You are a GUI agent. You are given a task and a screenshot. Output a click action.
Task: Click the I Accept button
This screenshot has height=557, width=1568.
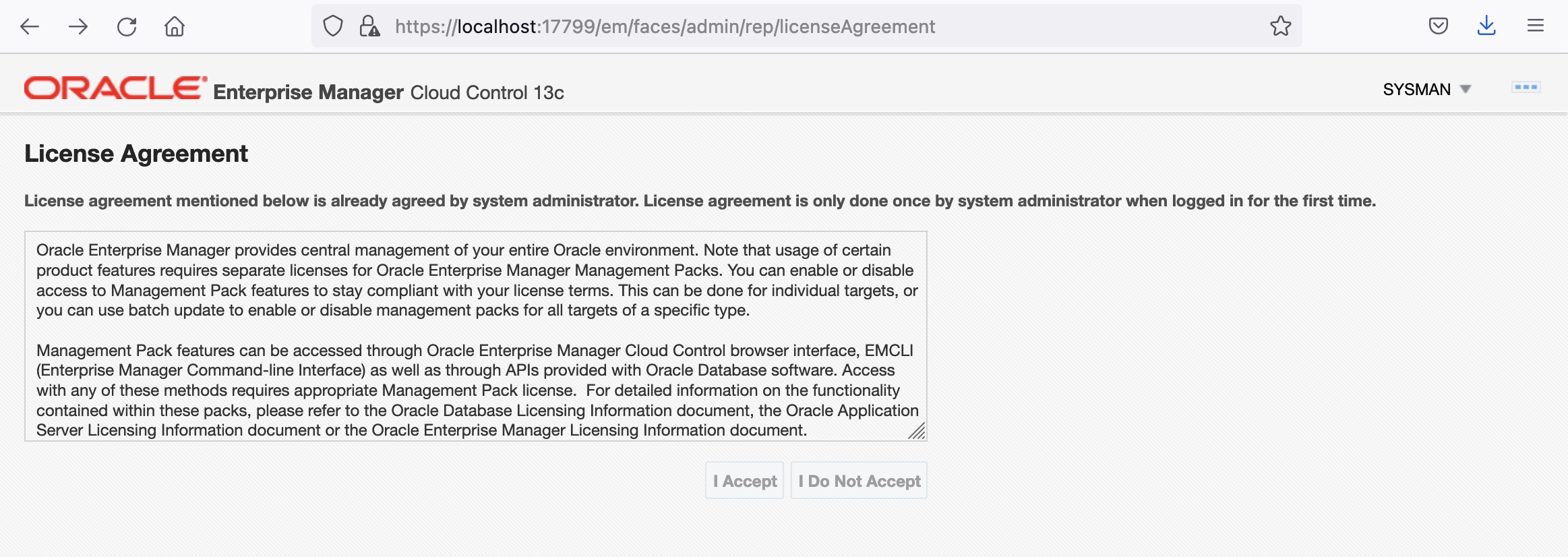pos(744,480)
